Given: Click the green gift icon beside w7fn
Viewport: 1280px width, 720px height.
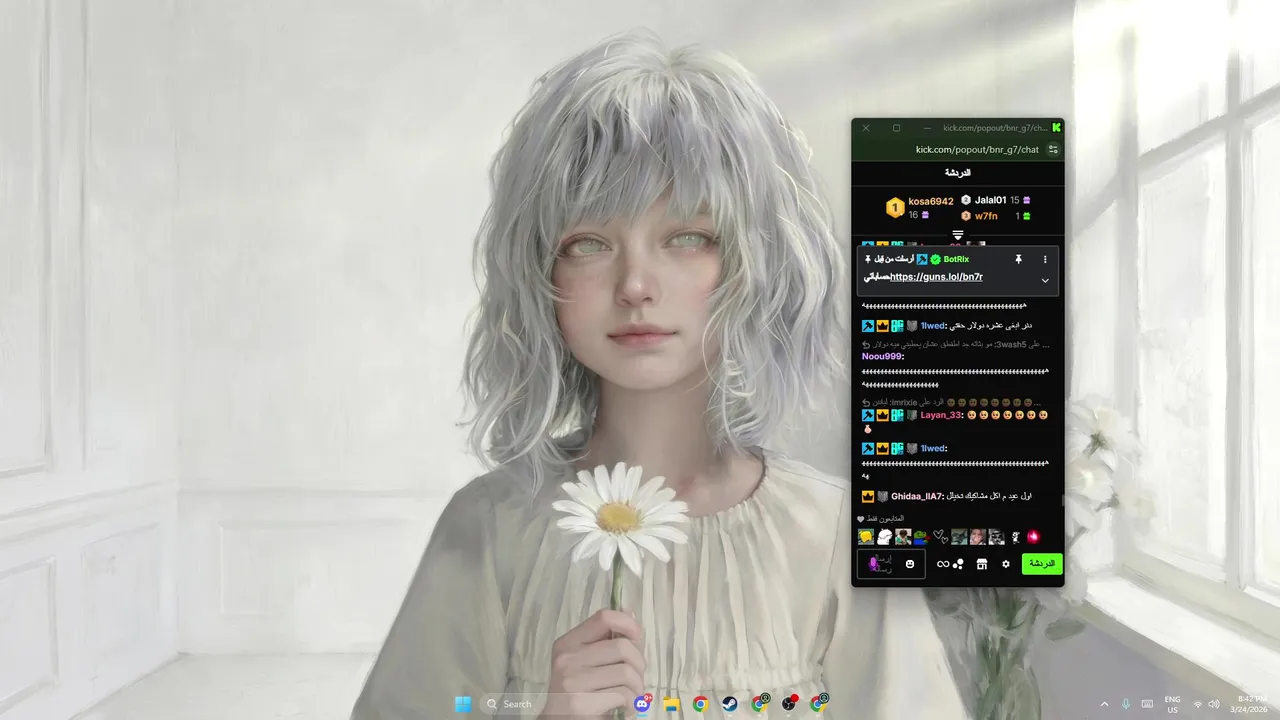Looking at the screenshot, I should click(1026, 216).
